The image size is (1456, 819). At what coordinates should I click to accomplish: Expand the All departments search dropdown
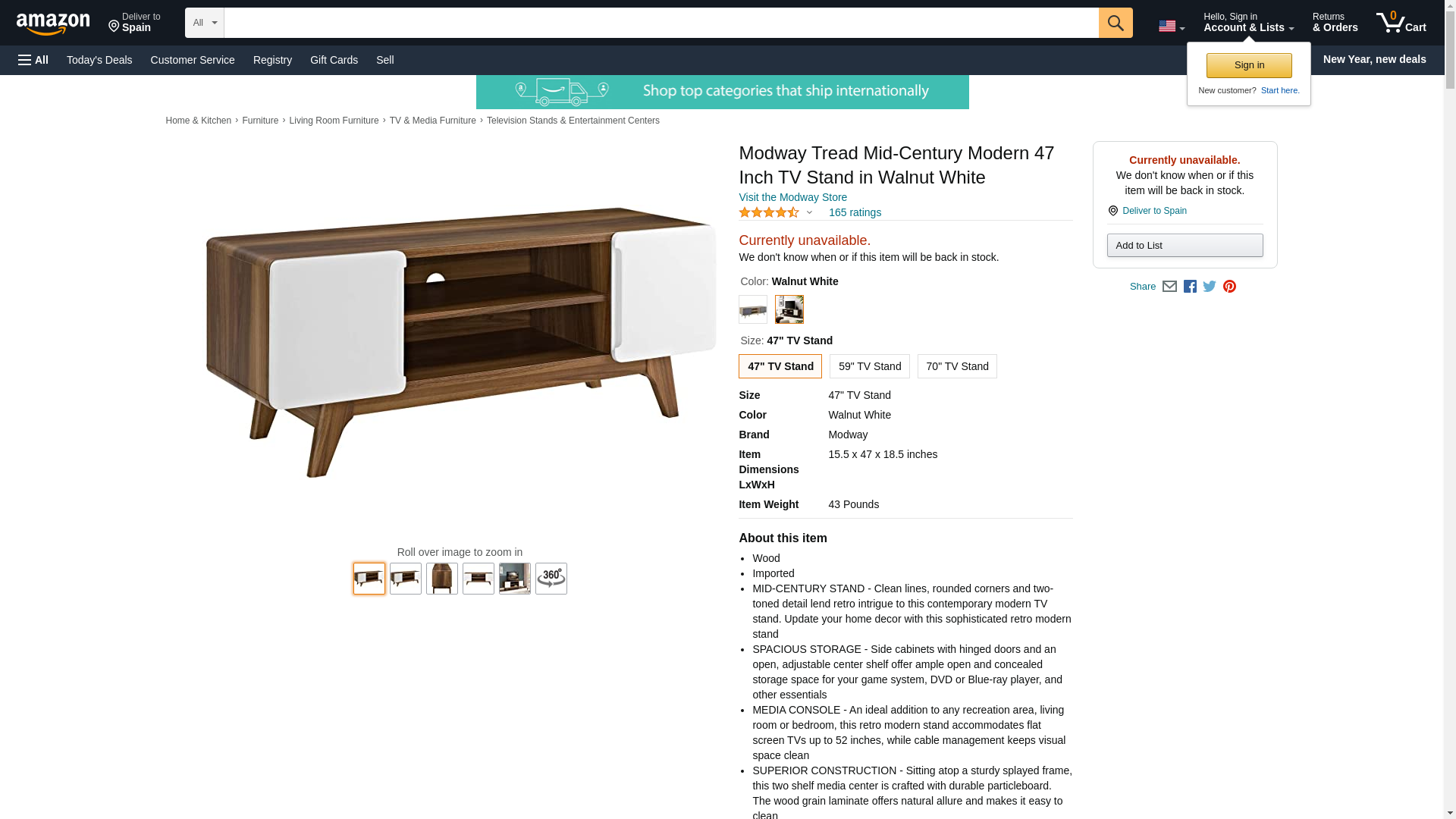click(x=205, y=23)
